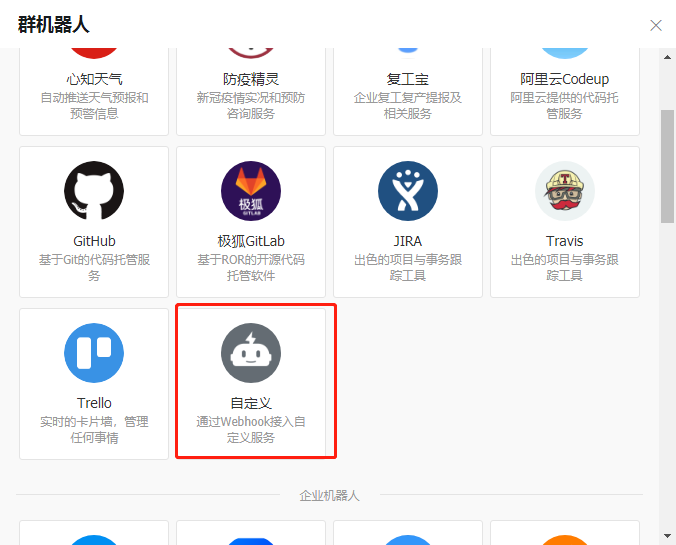Click the 新冠疫情实况和预防咨询服务 description
The height and width of the screenshot is (545, 676).
[251, 106]
